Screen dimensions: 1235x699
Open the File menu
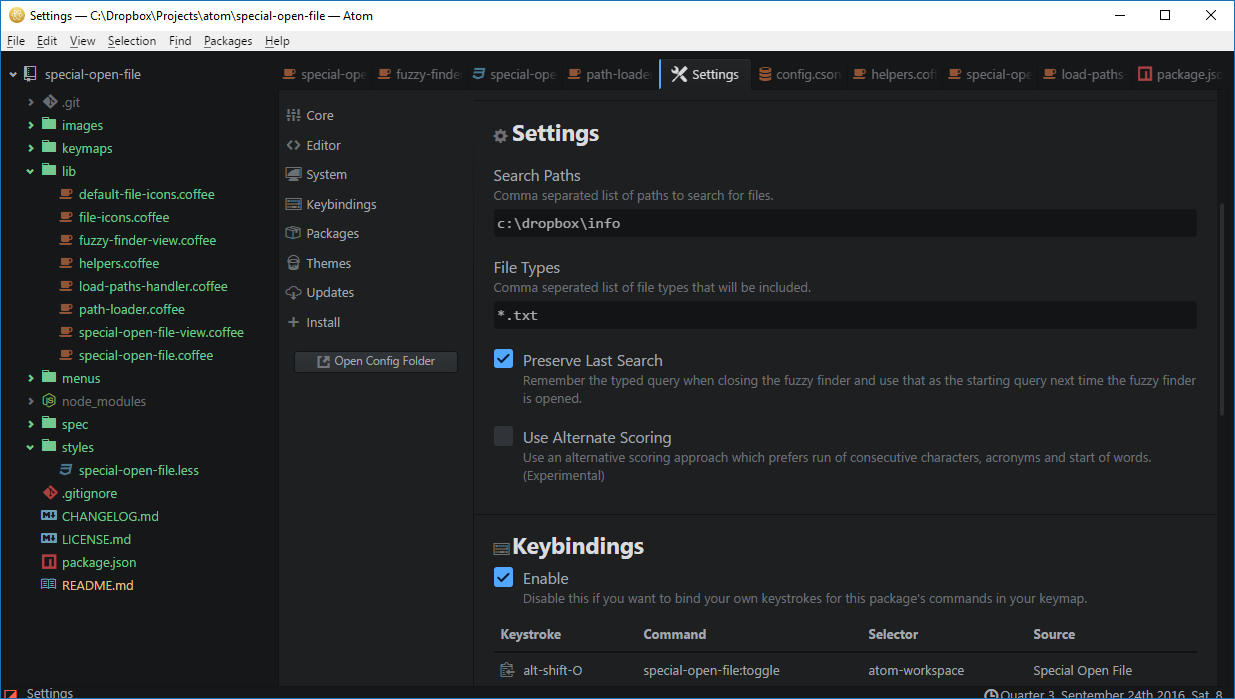point(16,41)
